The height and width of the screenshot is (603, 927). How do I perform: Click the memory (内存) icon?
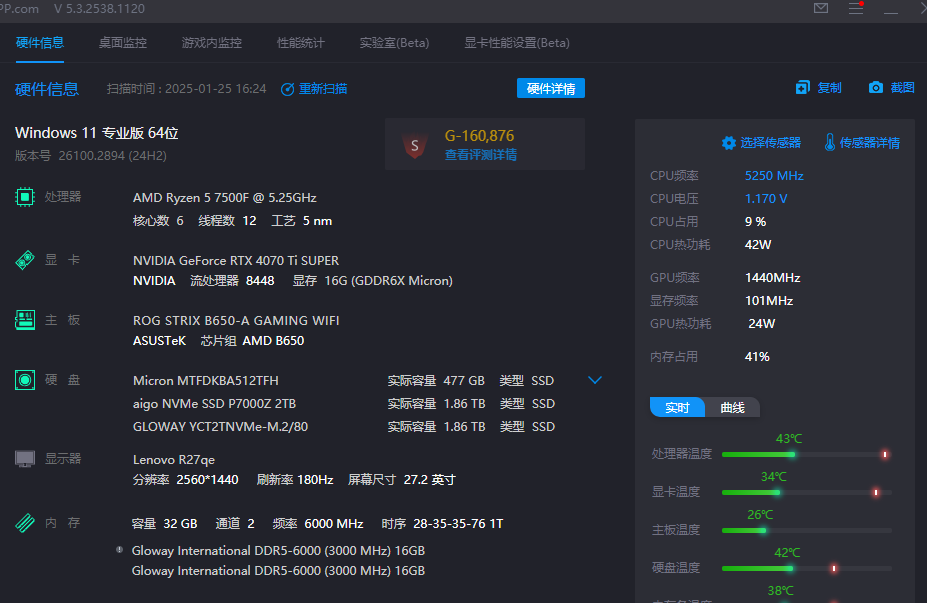(x=25, y=523)
